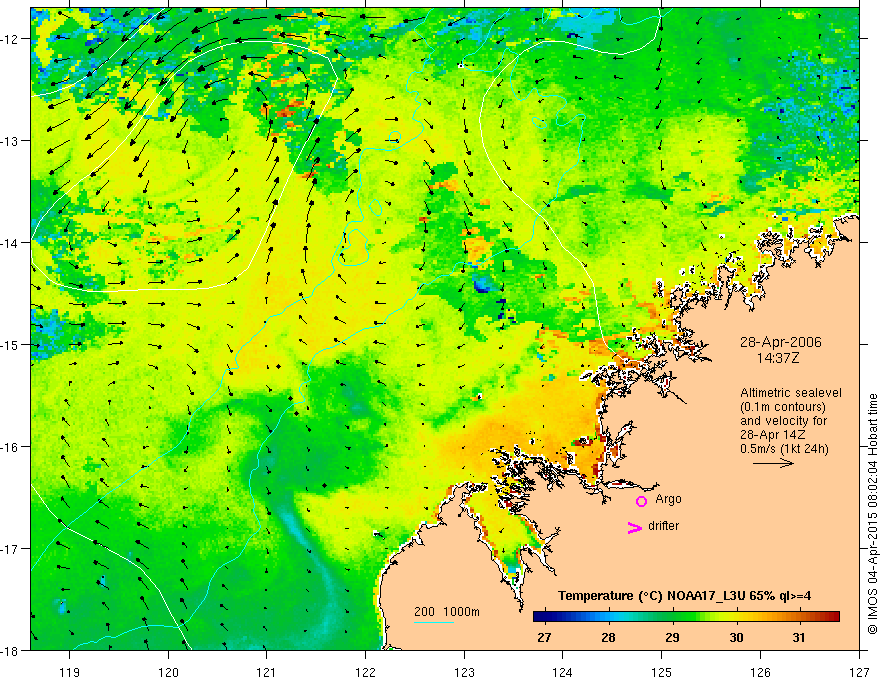Click the 'Argo' legend label

[668, 499]
